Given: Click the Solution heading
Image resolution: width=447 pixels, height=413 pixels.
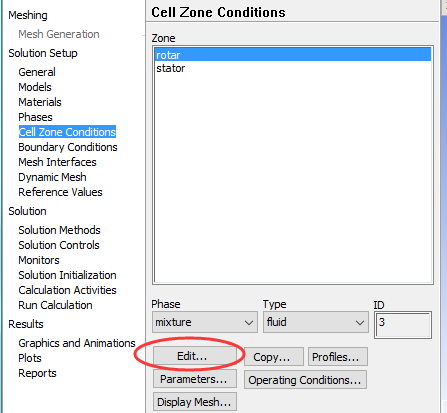Looking at the screenshot, I should click(x=27, y=211).
